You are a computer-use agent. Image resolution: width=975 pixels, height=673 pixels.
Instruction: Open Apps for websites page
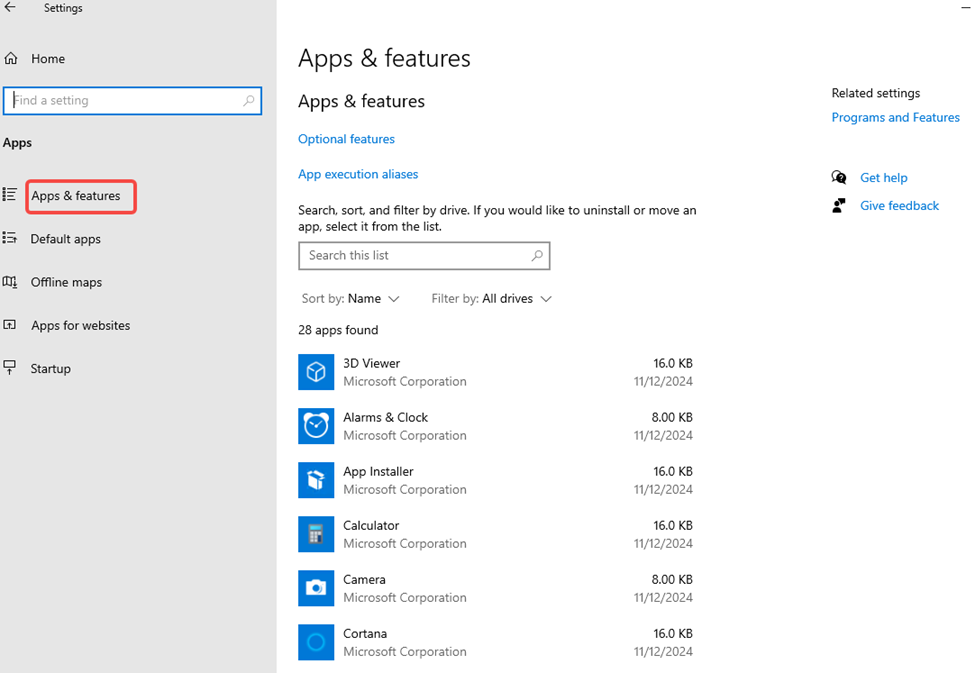point(80,325)
